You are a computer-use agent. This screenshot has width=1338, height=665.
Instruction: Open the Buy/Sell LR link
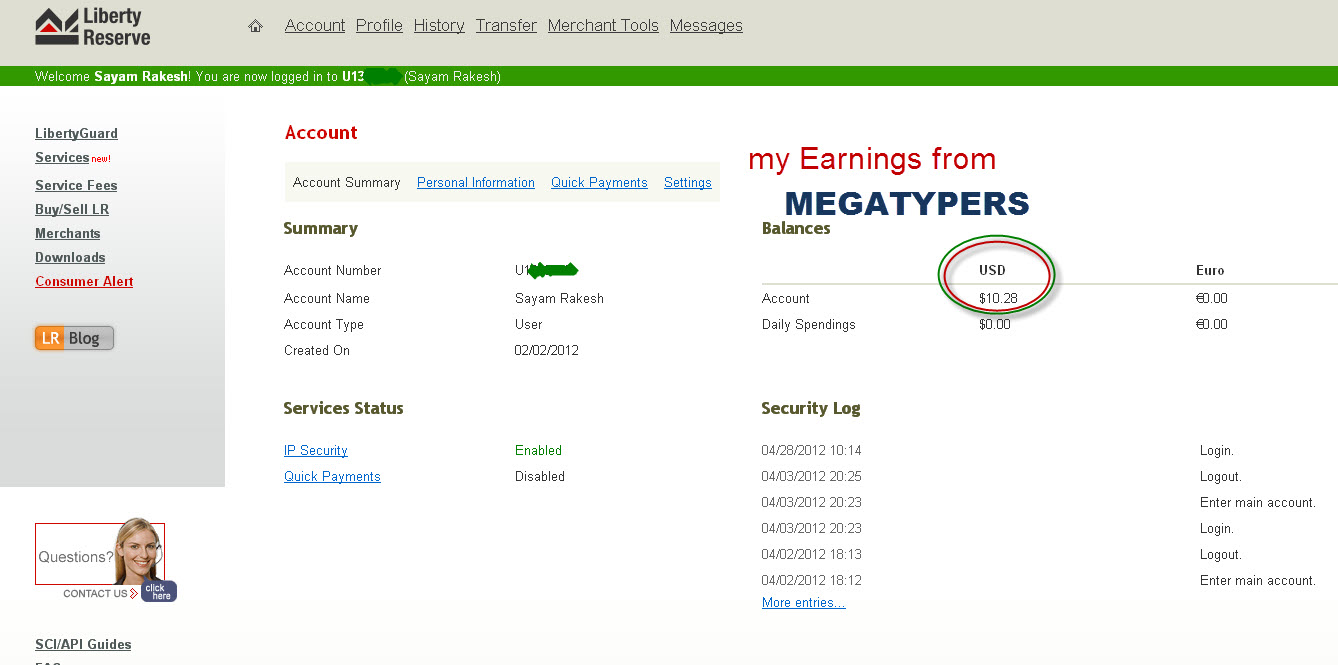pos(72,209)
